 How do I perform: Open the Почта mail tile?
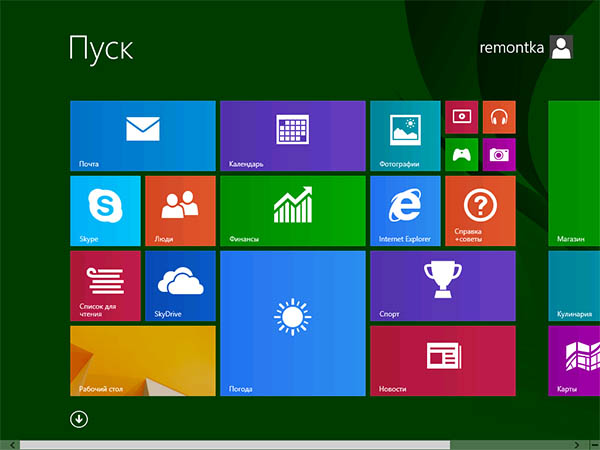pyautogui.click(x=143, y=136)
